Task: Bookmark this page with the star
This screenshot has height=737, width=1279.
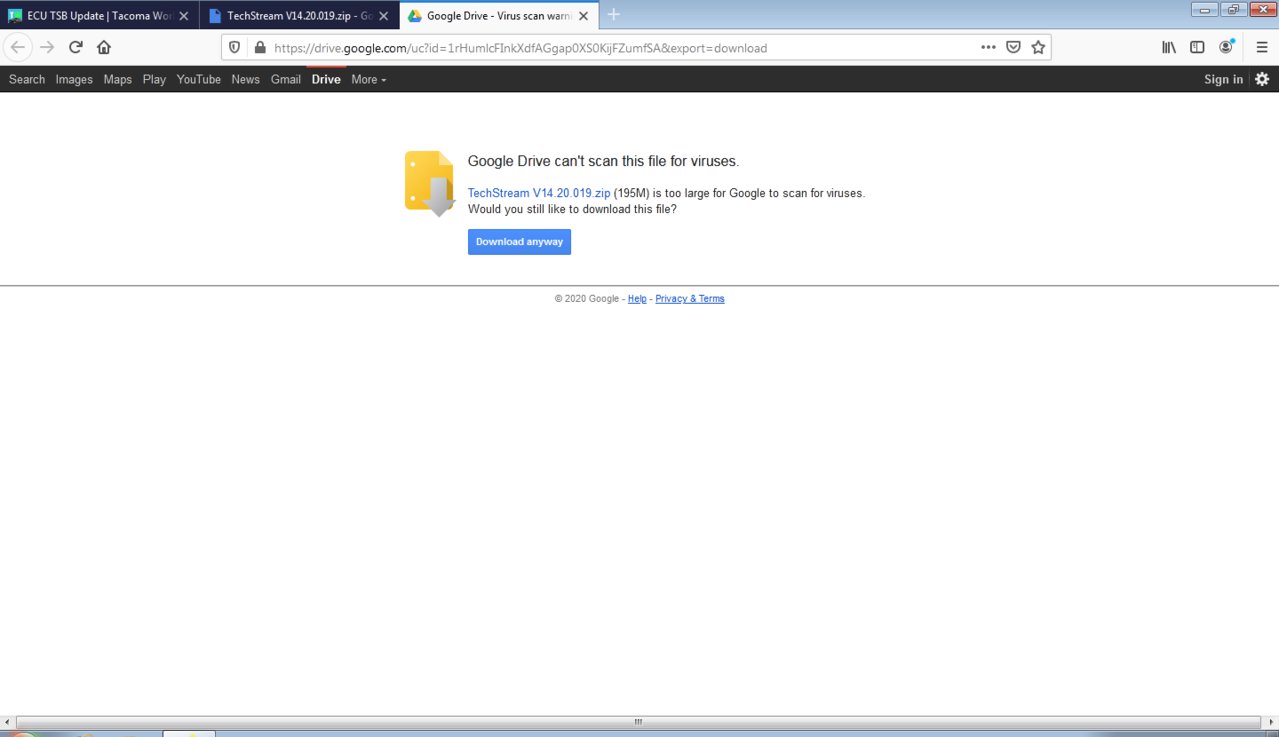Action: (x=1038, y=47)
